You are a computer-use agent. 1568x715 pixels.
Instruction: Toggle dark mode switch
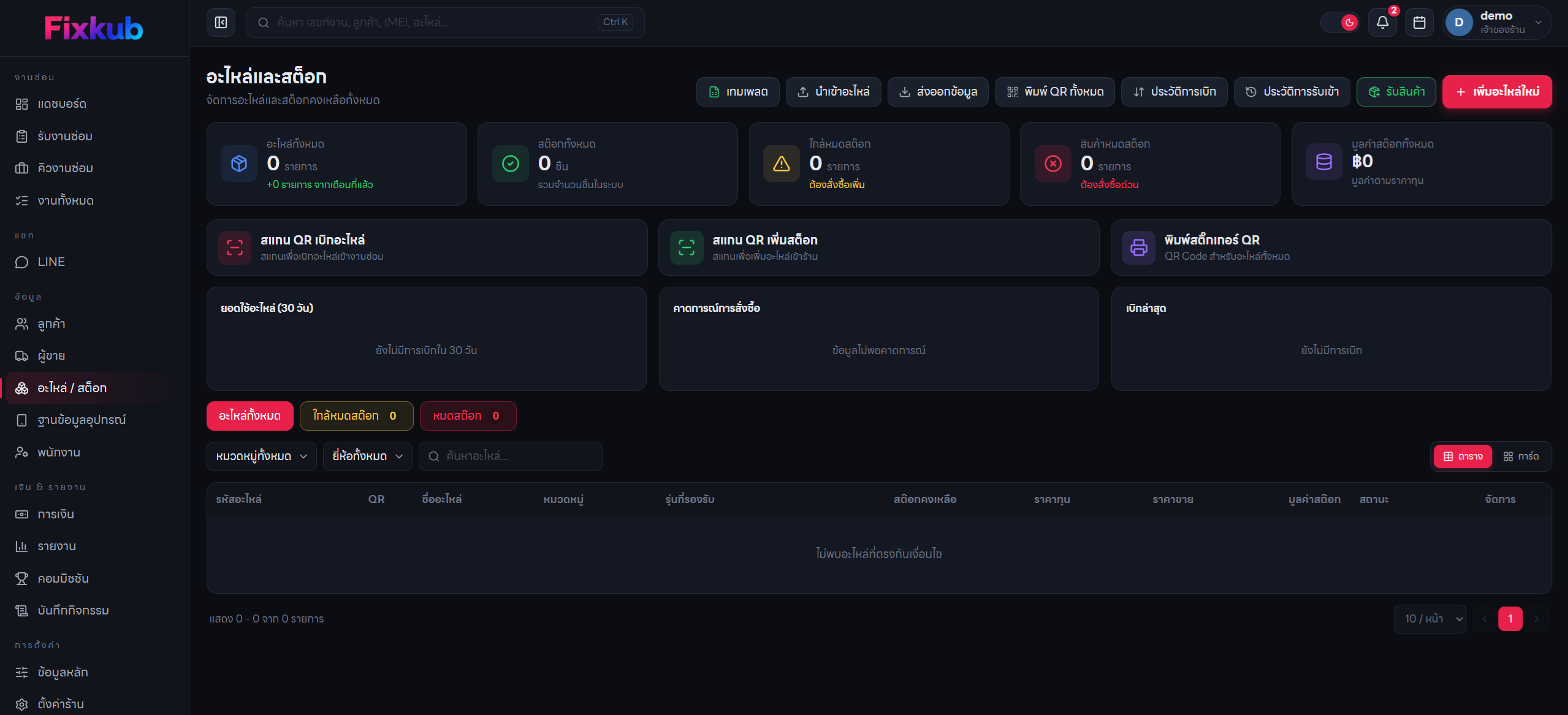(1341, 23)
